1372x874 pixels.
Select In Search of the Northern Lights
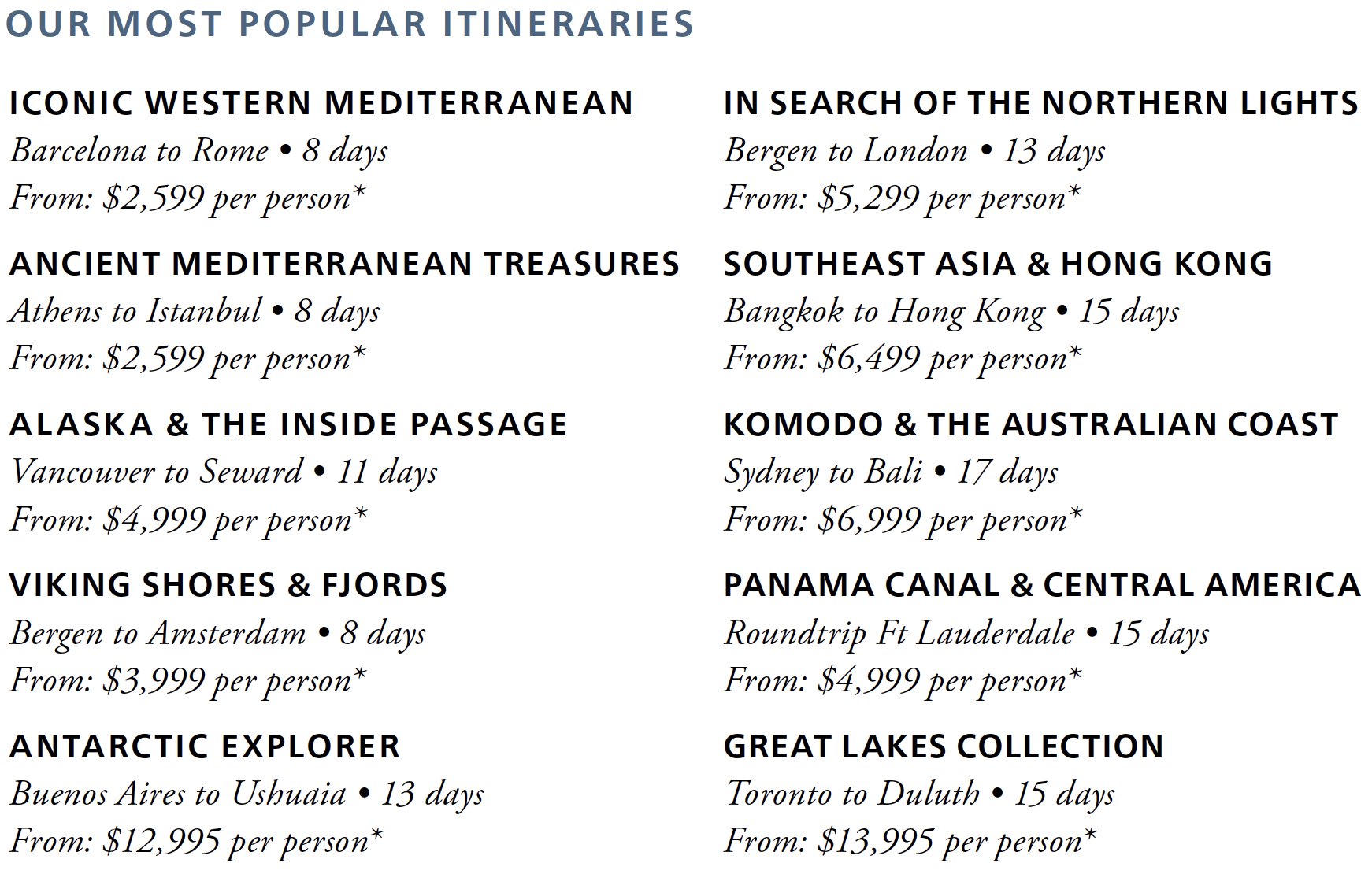pos(1041,103)
